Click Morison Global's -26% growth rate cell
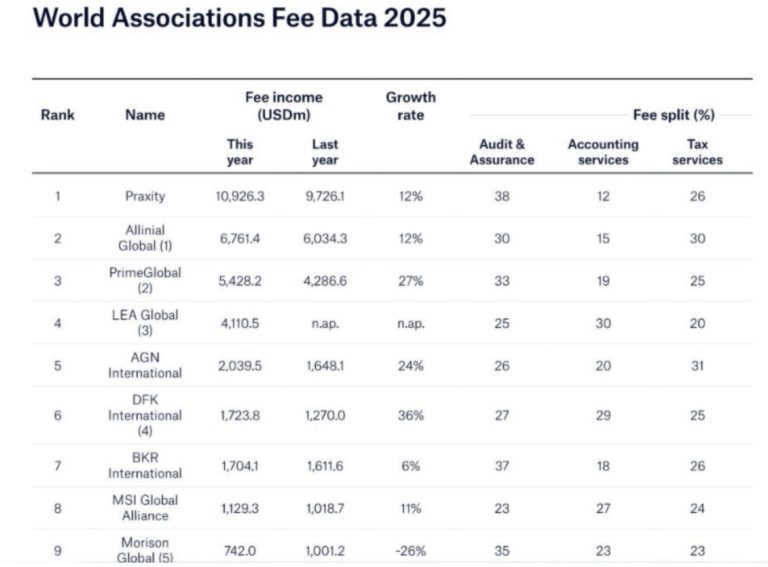The image size is (768, 567). point(410,550)
